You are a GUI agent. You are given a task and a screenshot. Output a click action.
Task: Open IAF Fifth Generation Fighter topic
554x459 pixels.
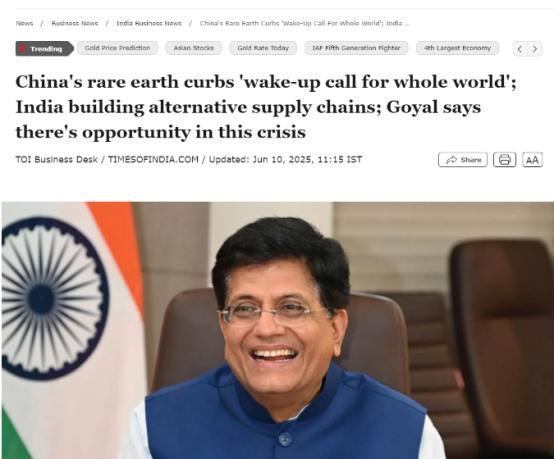coord(356,48)
